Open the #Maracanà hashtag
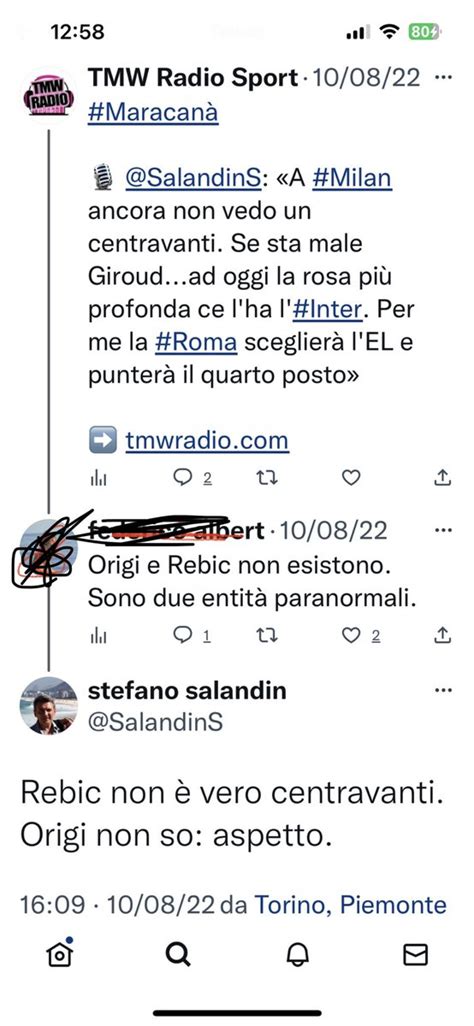Image resolution: width=474 pixels, height=1026 pixels. (153, 113)
